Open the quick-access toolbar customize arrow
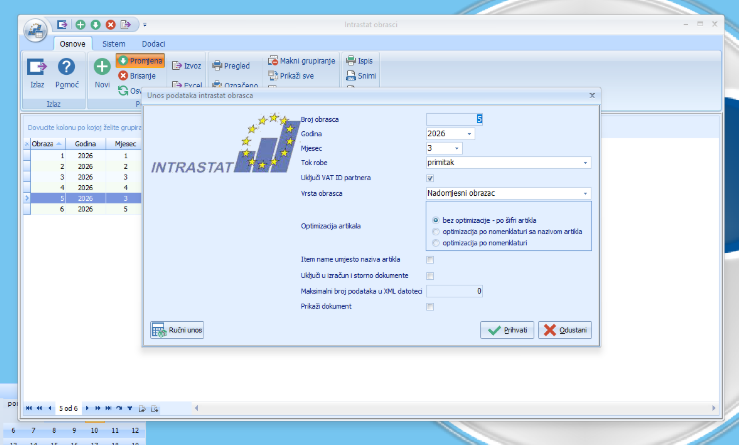Viewport: 739px width, 445px height. pos(145,25)
